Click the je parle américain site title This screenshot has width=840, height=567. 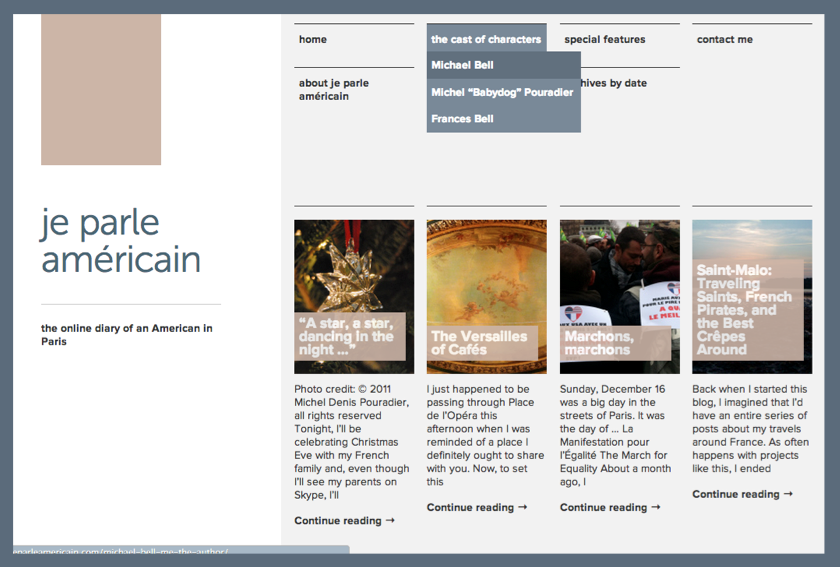click(121, 241)
